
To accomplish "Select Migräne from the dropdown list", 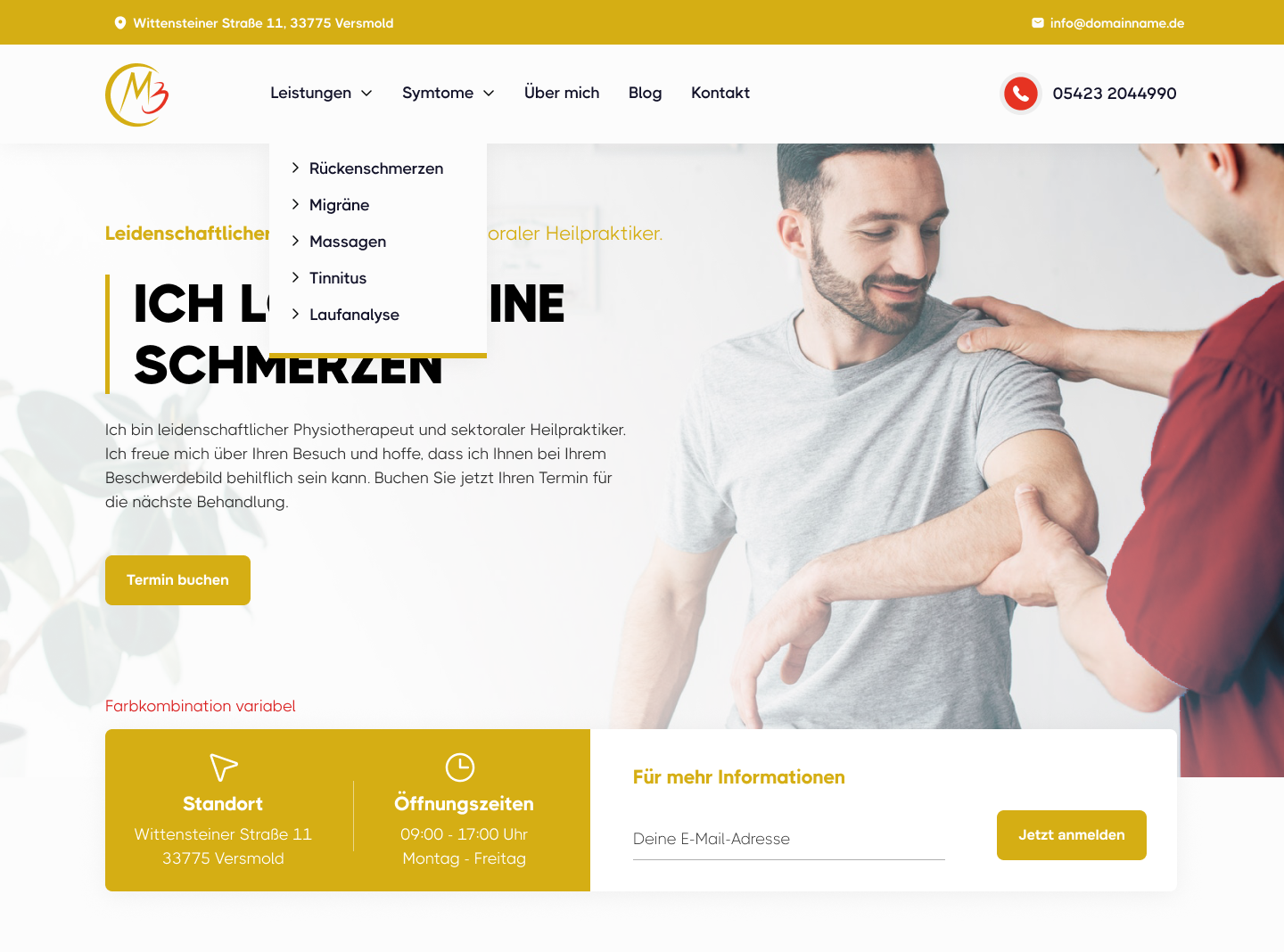I will click(x=339, y=205).
